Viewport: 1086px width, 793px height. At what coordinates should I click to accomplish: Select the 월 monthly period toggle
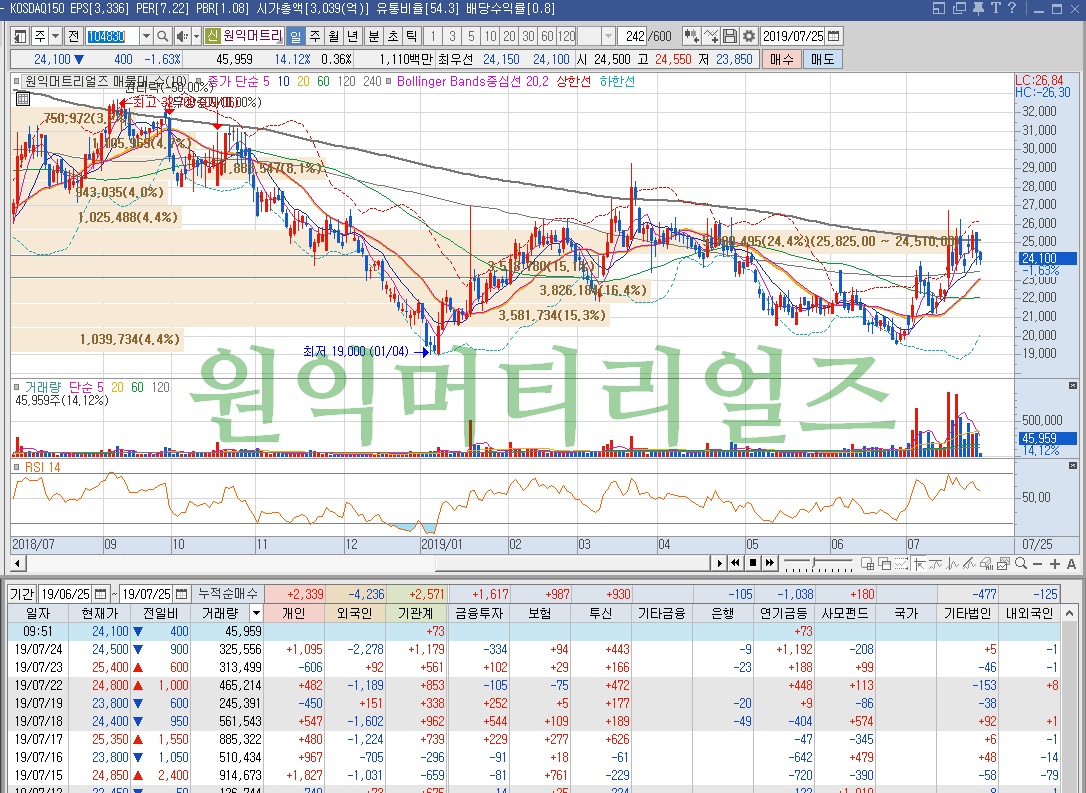[334, 36]
